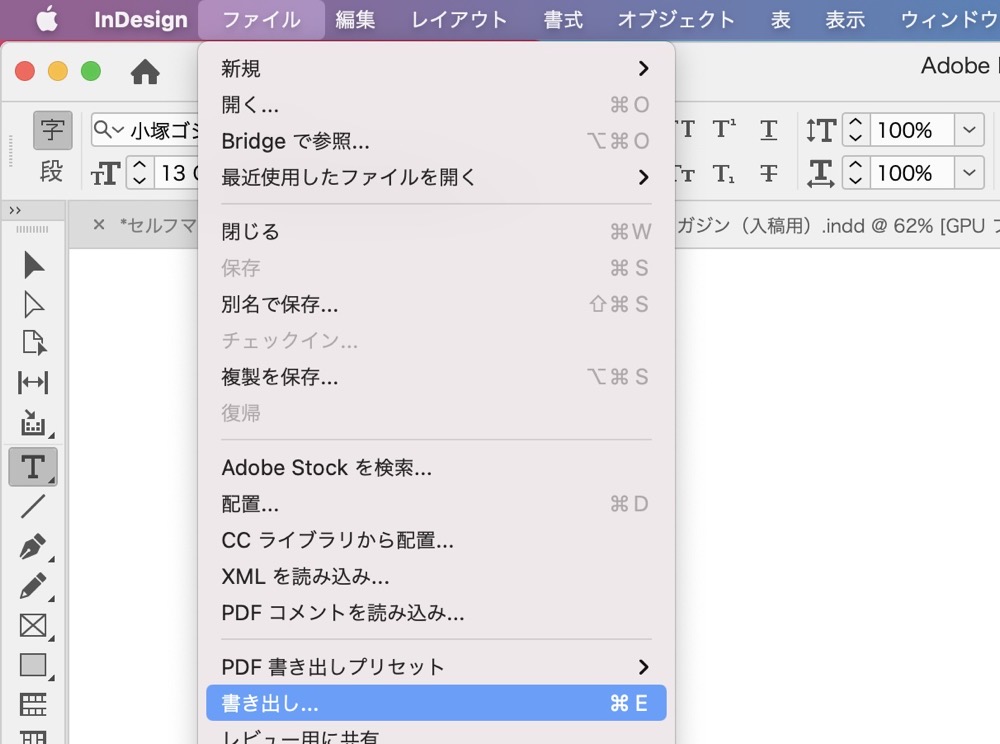The width and height of the screenshot is (1000, 744).
Task: Open the 表示 menu
Action: click(x=845, y=20)
